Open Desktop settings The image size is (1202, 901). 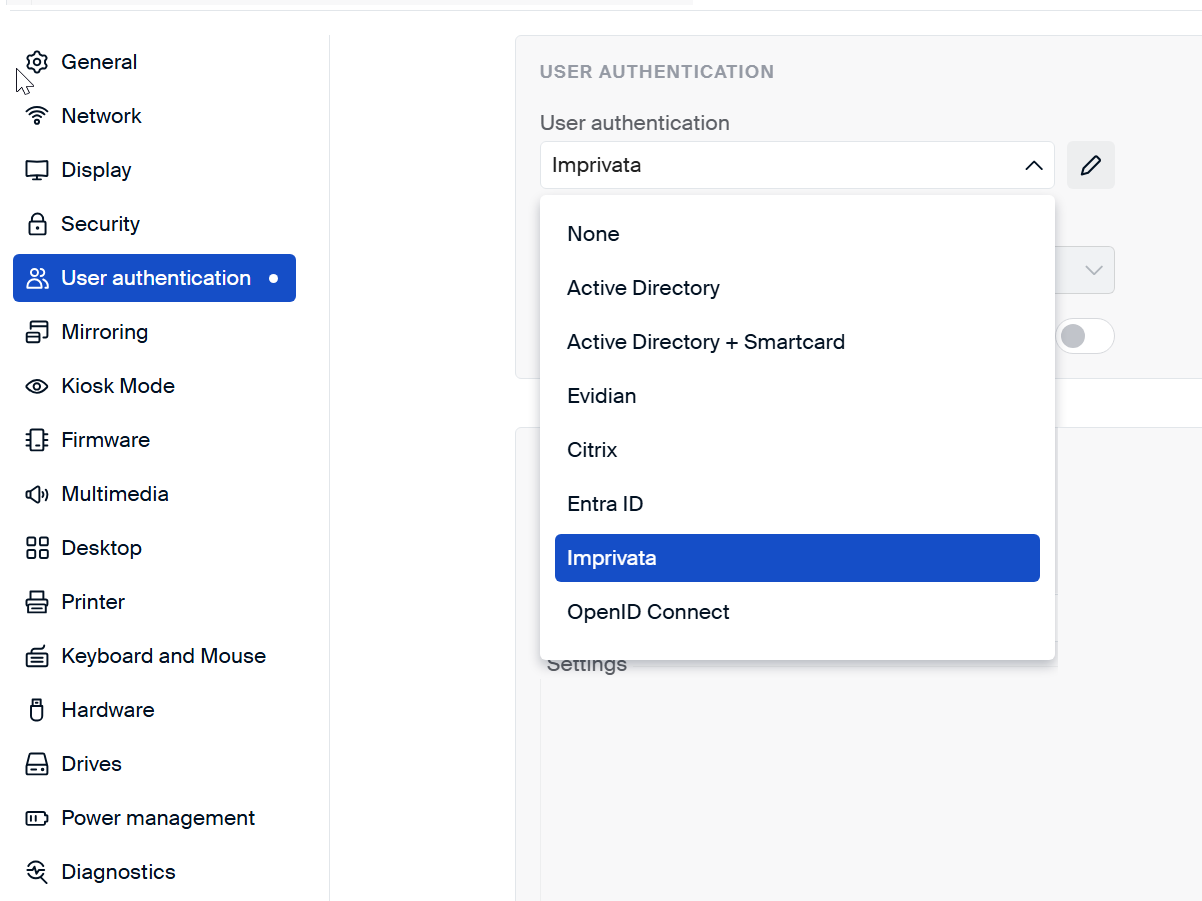point(154,548)
